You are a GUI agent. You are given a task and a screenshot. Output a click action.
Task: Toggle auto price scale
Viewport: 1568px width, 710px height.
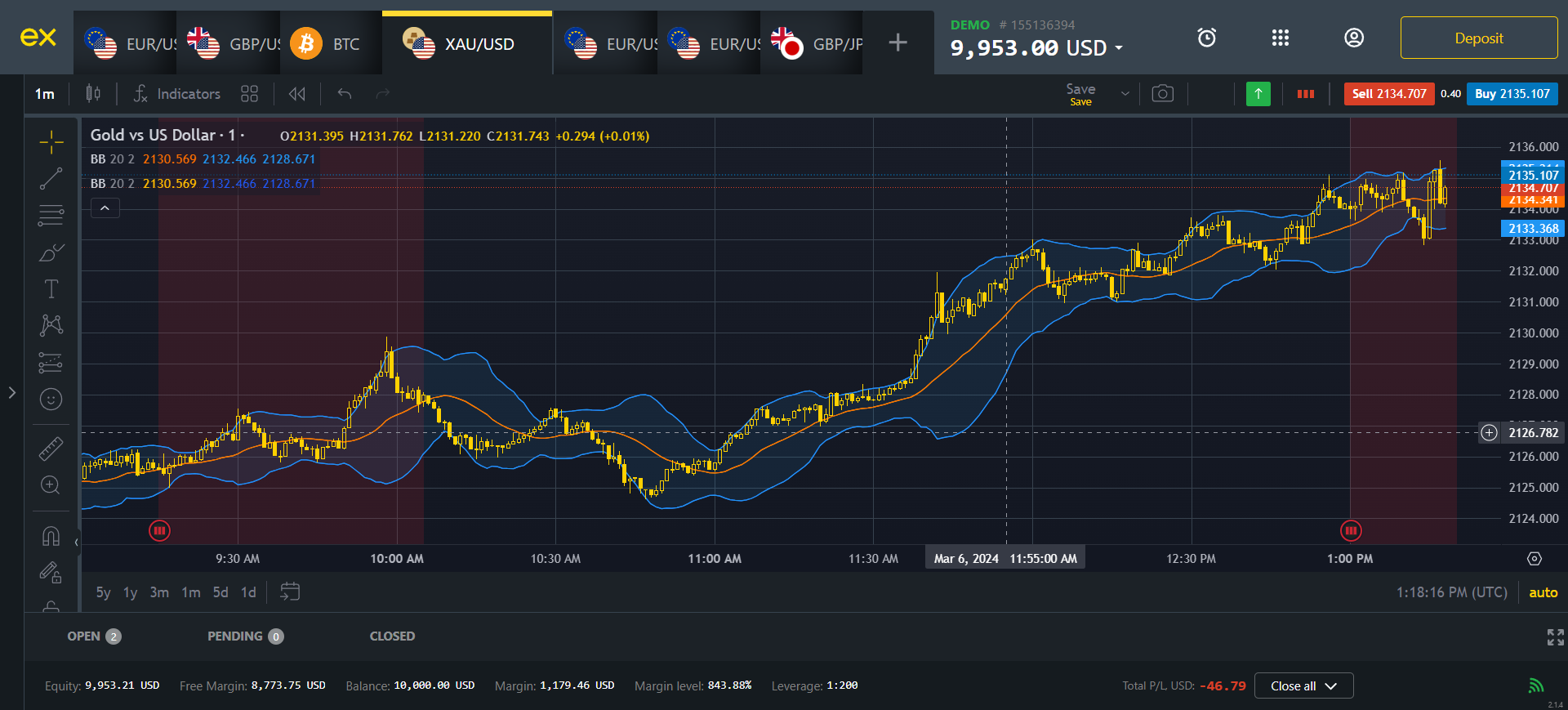[x=1543, y=592]
